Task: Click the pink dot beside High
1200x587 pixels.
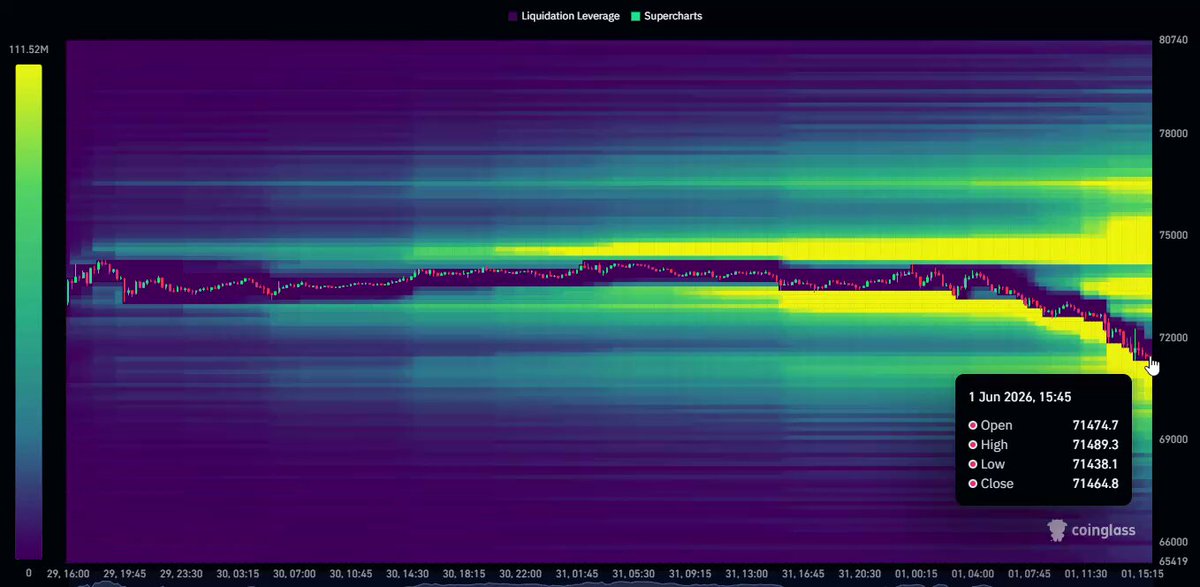Action: coord(972,445)
